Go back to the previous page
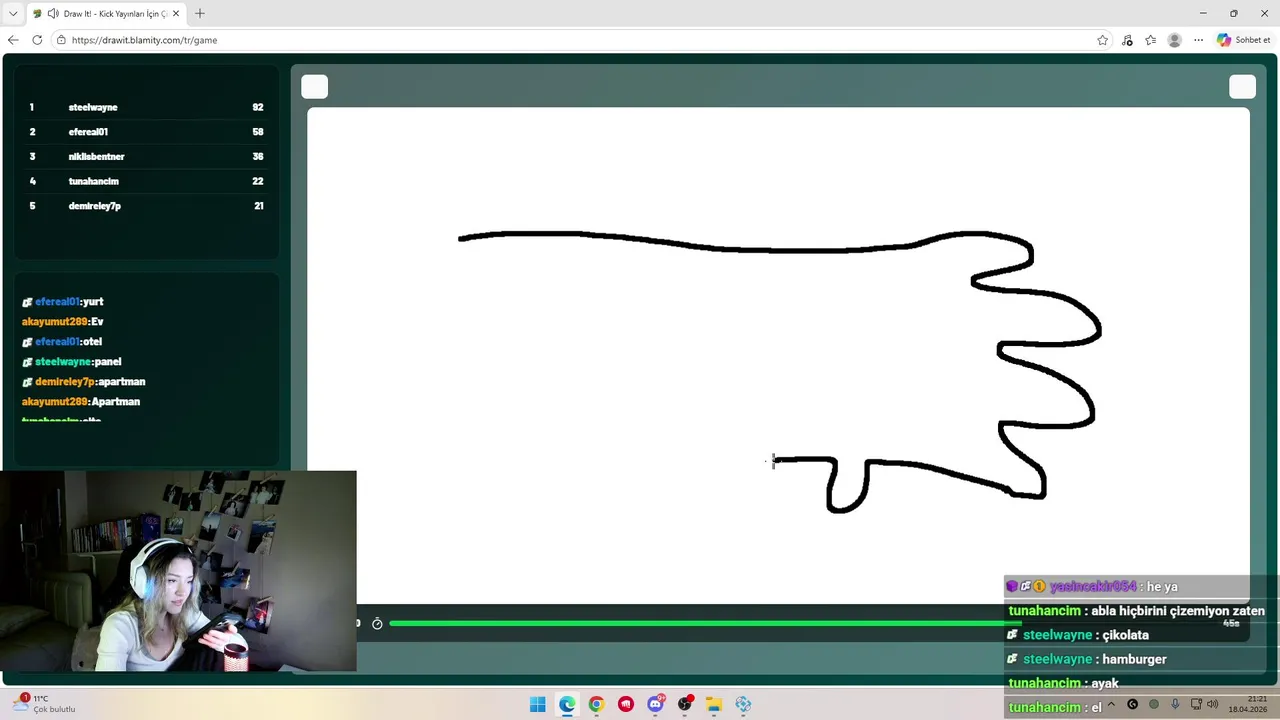Viewport: 1280px width, 720px height. click(13, 40)
